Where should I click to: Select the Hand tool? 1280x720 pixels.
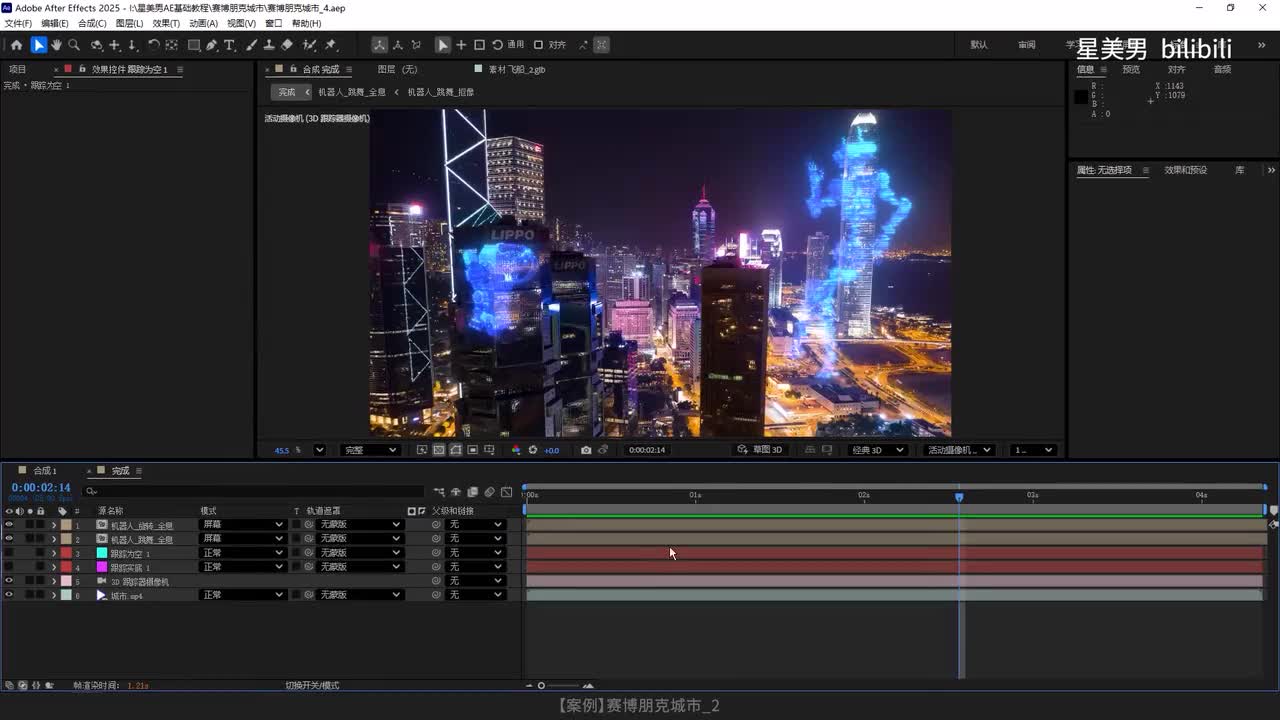(56, 45)
